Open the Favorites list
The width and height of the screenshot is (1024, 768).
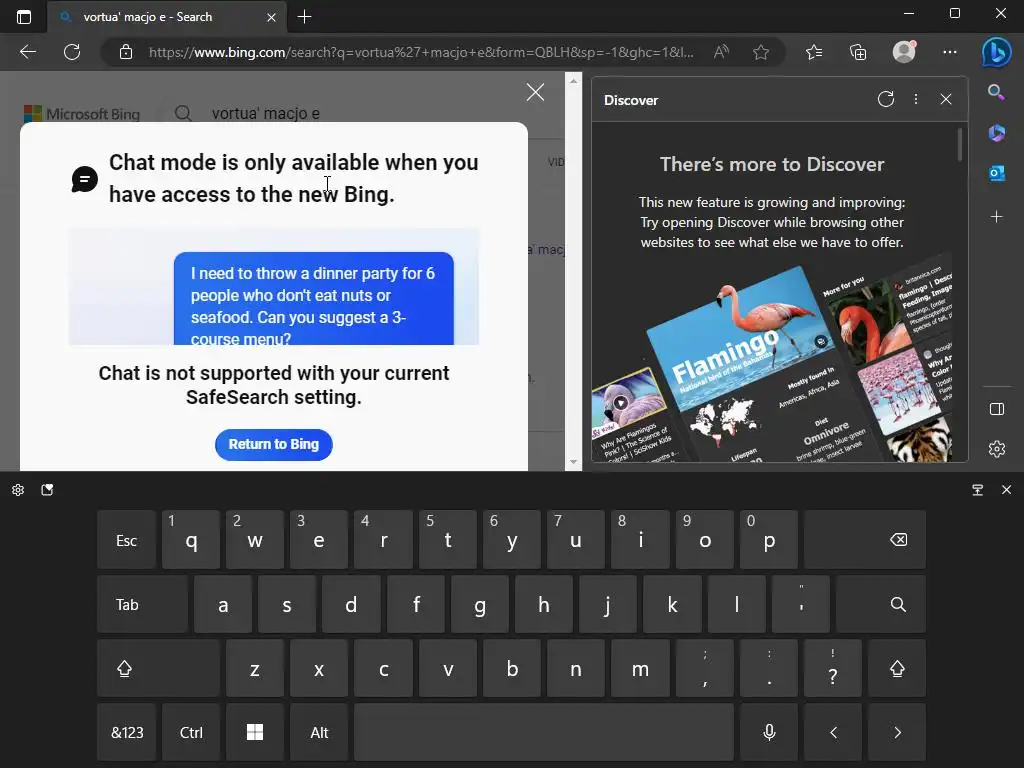click(x=814, y=52)
